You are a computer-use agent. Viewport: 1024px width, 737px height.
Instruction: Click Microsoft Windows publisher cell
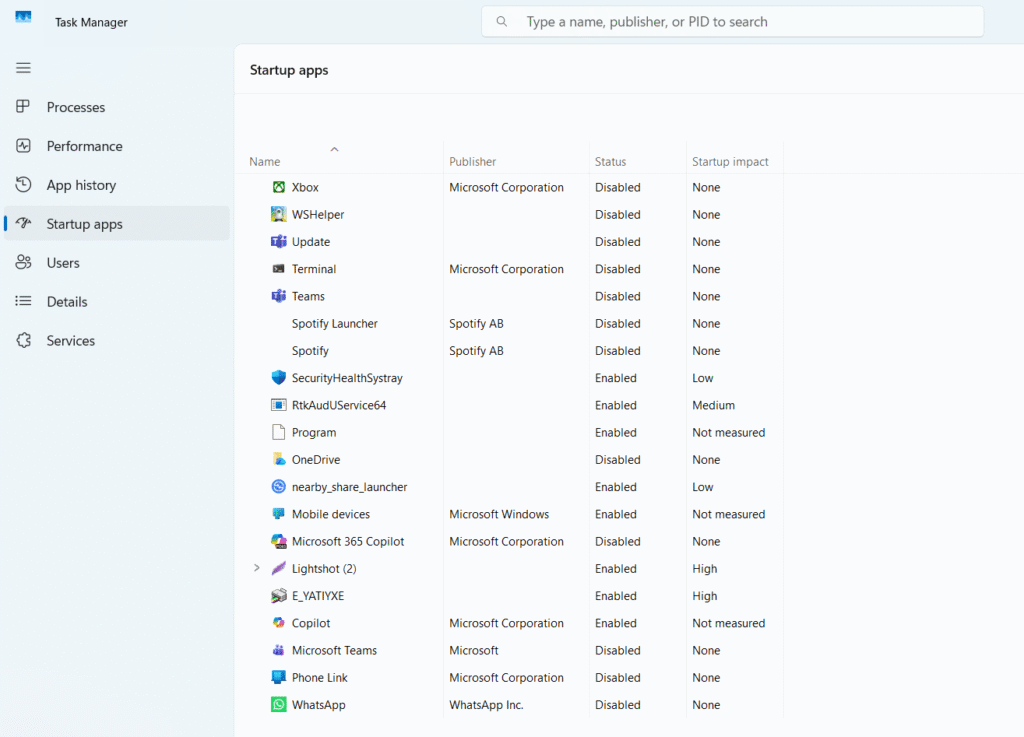(x=499, y=514)
